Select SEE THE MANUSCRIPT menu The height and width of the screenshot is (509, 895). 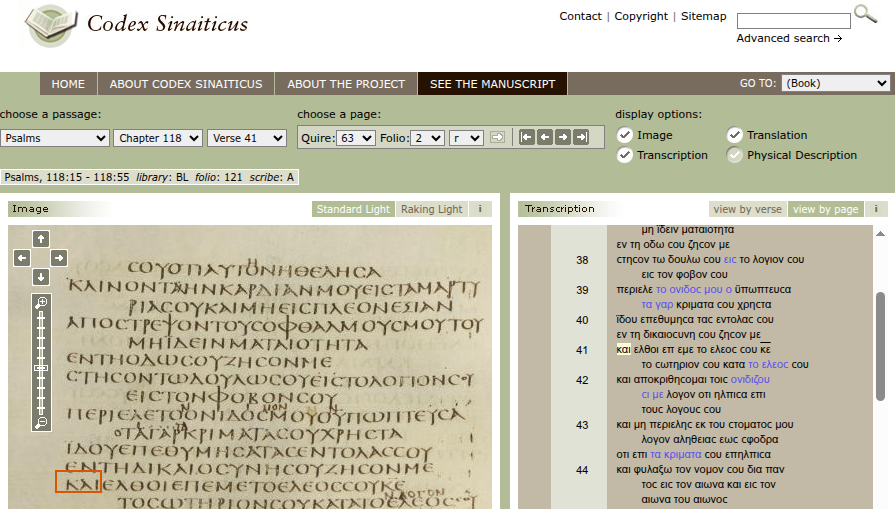[493, 84]
